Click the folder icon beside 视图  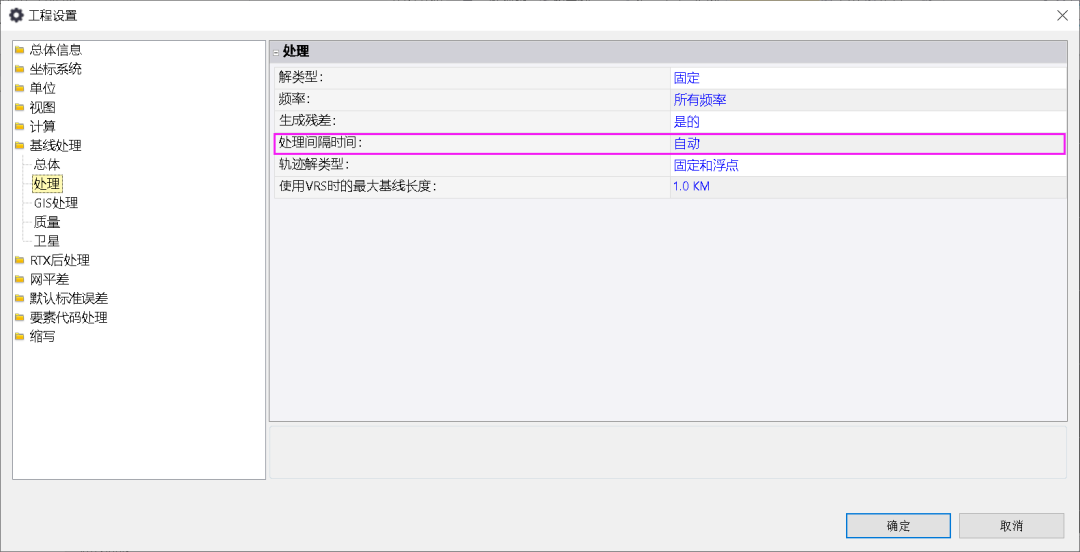coord(20,108)
